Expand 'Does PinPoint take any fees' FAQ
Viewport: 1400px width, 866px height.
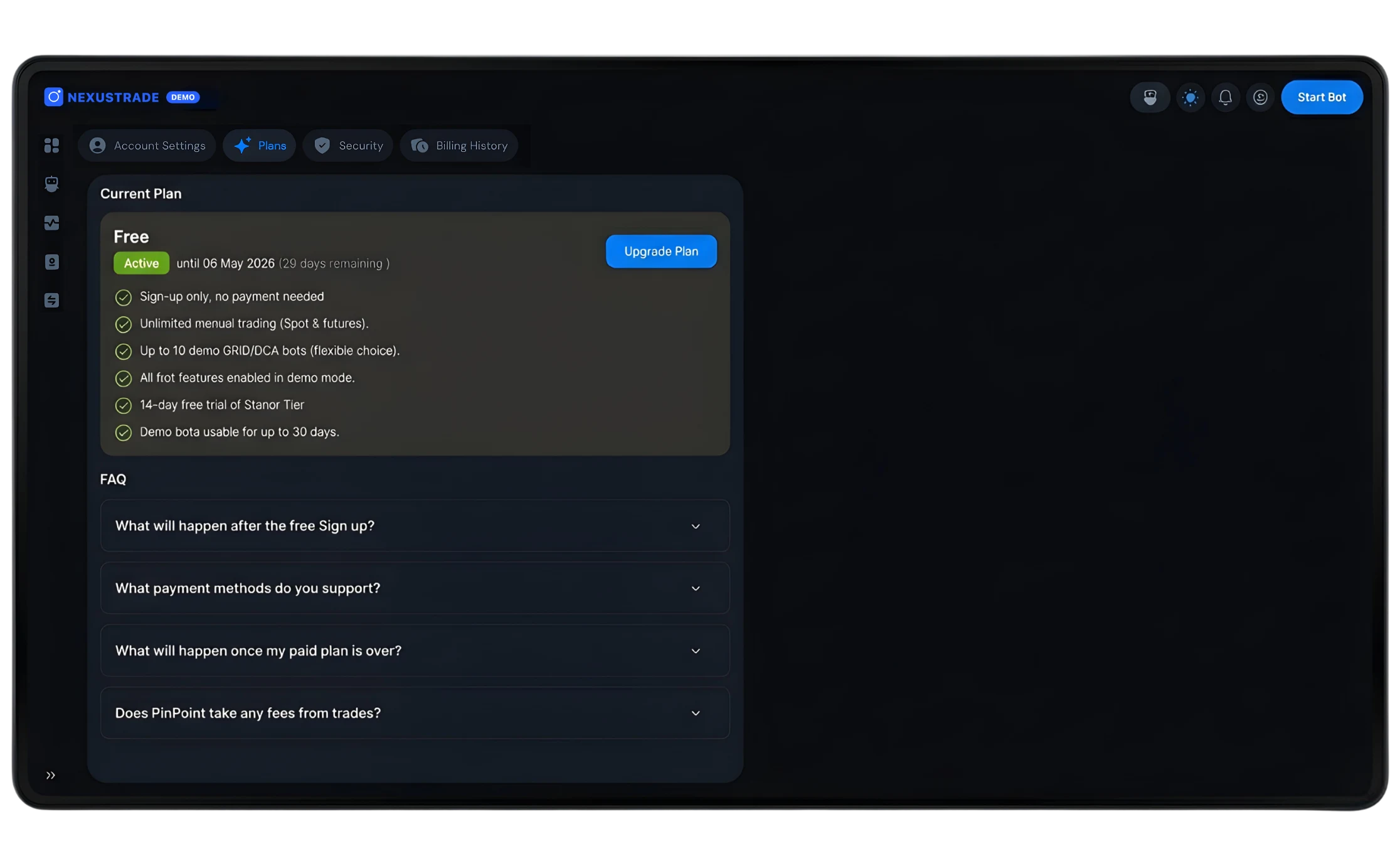pyautogui.click(x=415, y=713)
